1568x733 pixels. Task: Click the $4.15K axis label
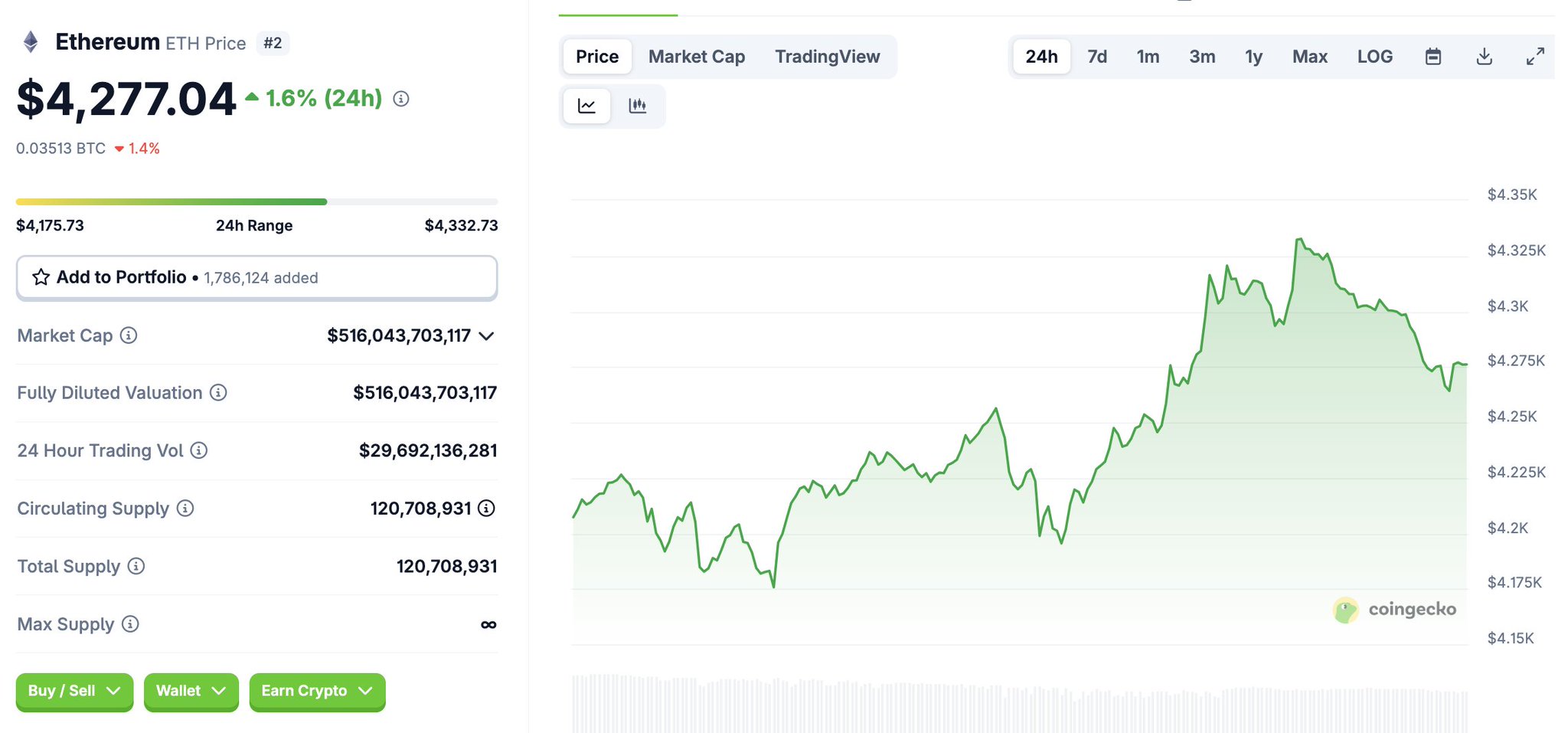tap(1511, 638)
